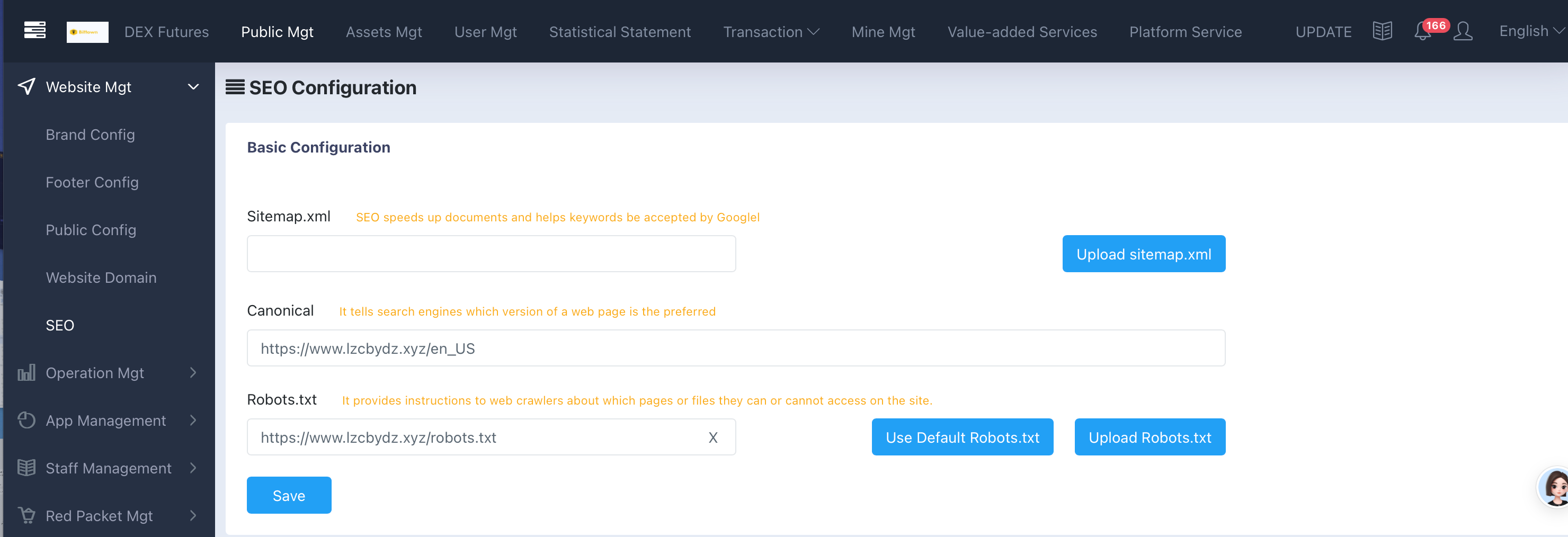The width and height of the screenshot is (1568, 537).
Task: Expand the Operation Mgt section
Action: click(x=193, y=373)
